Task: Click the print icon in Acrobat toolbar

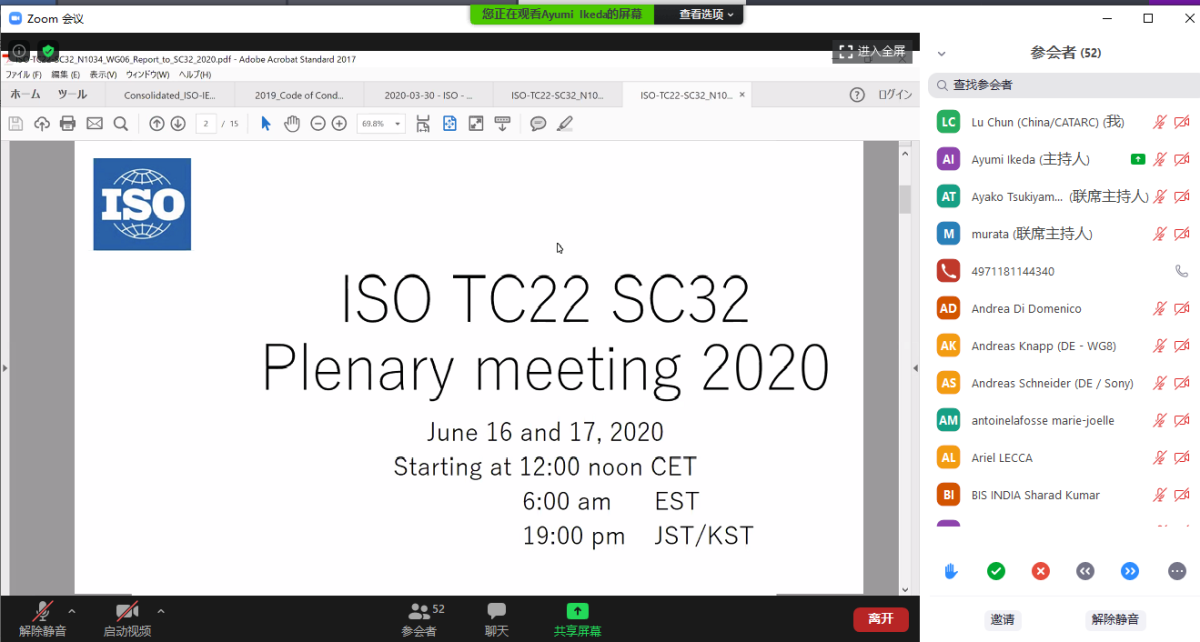Action: 68,124
